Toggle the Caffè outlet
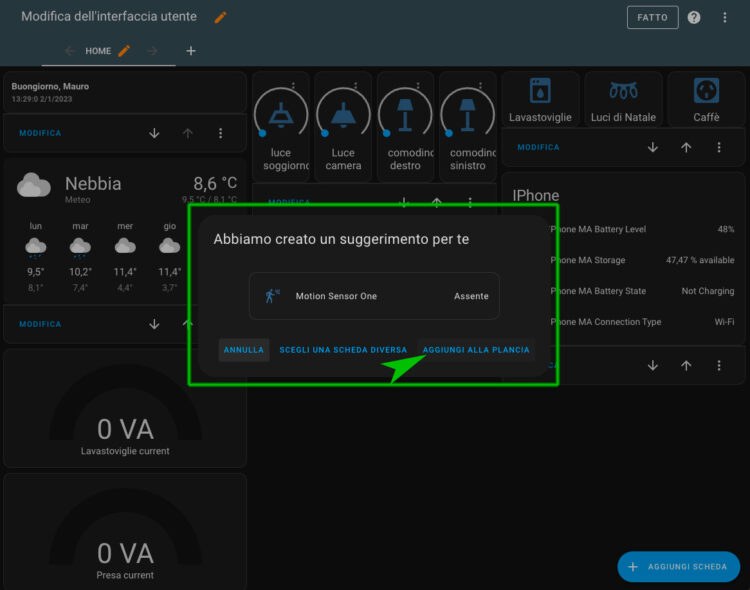The image size is (750, 590). point(706,100)
